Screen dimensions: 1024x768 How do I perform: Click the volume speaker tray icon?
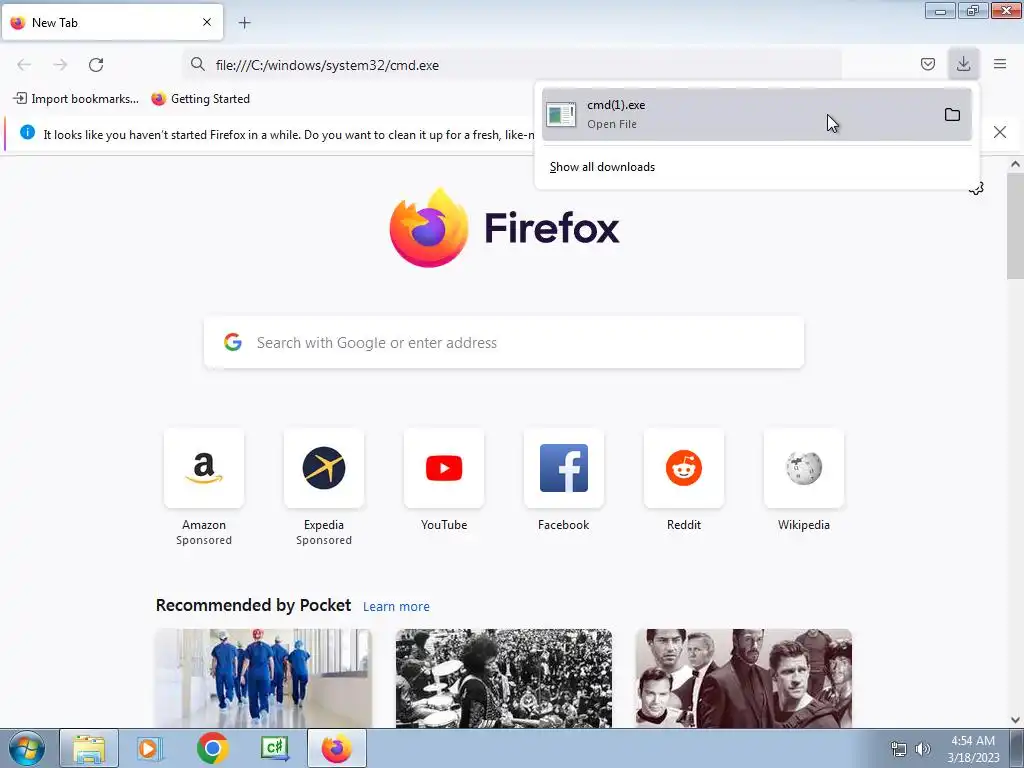point(923,749)
